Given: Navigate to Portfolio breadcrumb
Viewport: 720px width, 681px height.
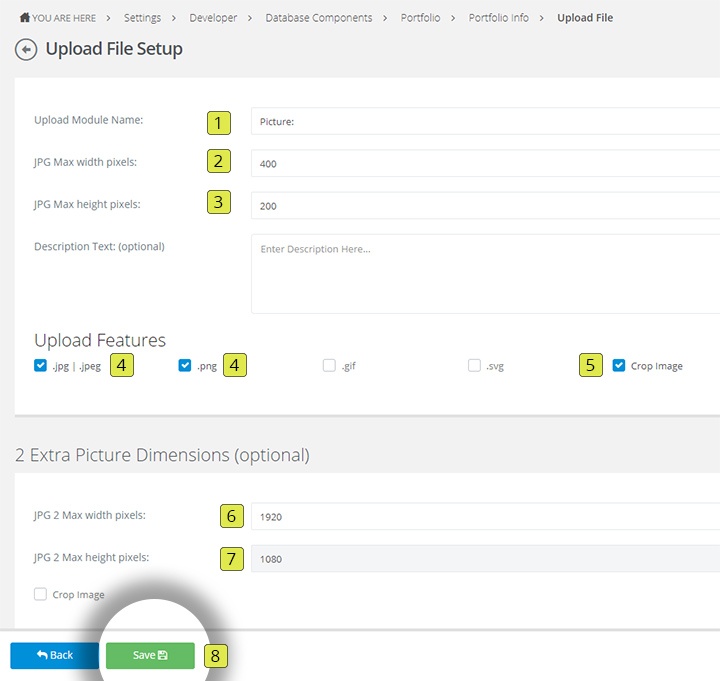Looking at the screenshot, I should click(420, 18).
